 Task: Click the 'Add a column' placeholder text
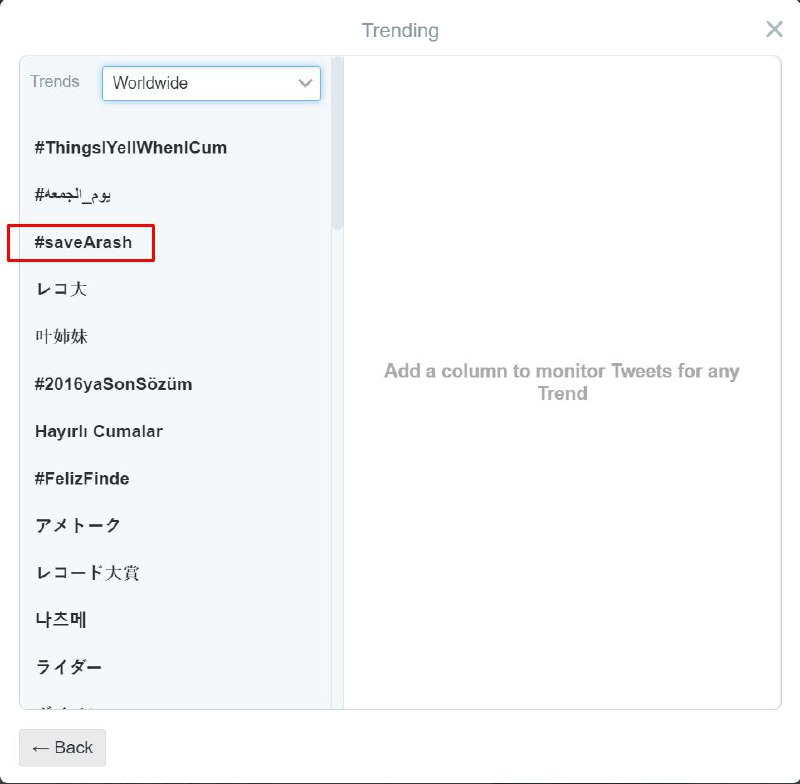coord(561,382)
